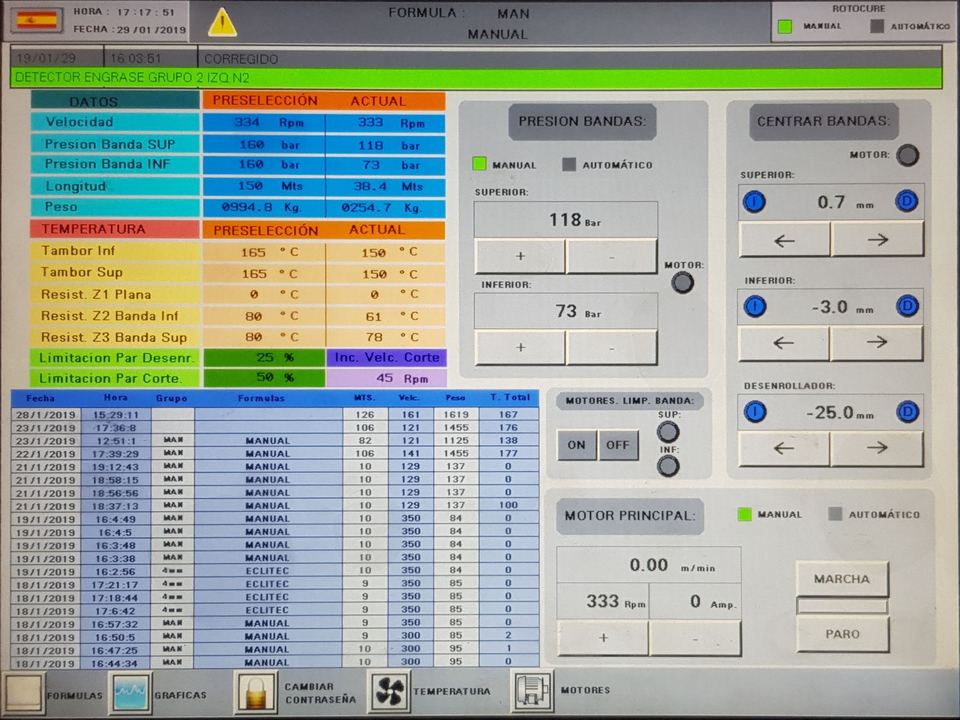The image size is (960, 720).
Task: Open the Temperatura fan icon
Action: click(x=388, y=691)
